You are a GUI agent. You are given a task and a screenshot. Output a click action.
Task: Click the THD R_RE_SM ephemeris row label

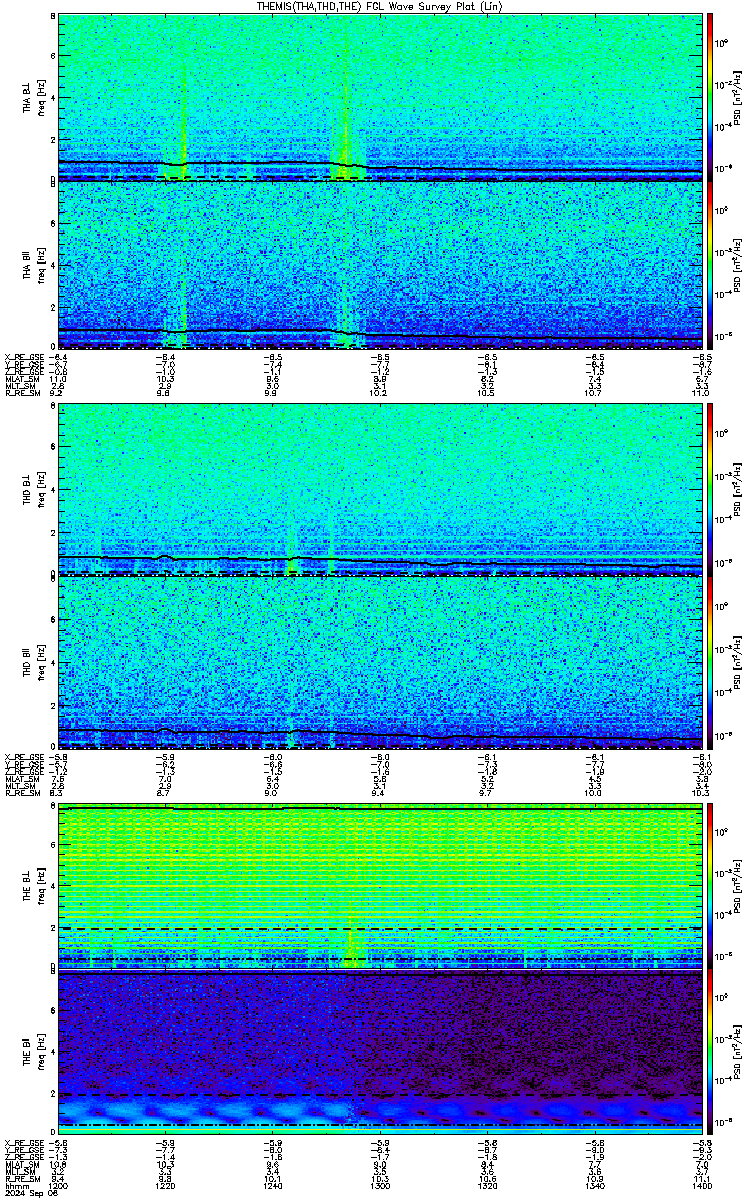(x=20, y=792)
